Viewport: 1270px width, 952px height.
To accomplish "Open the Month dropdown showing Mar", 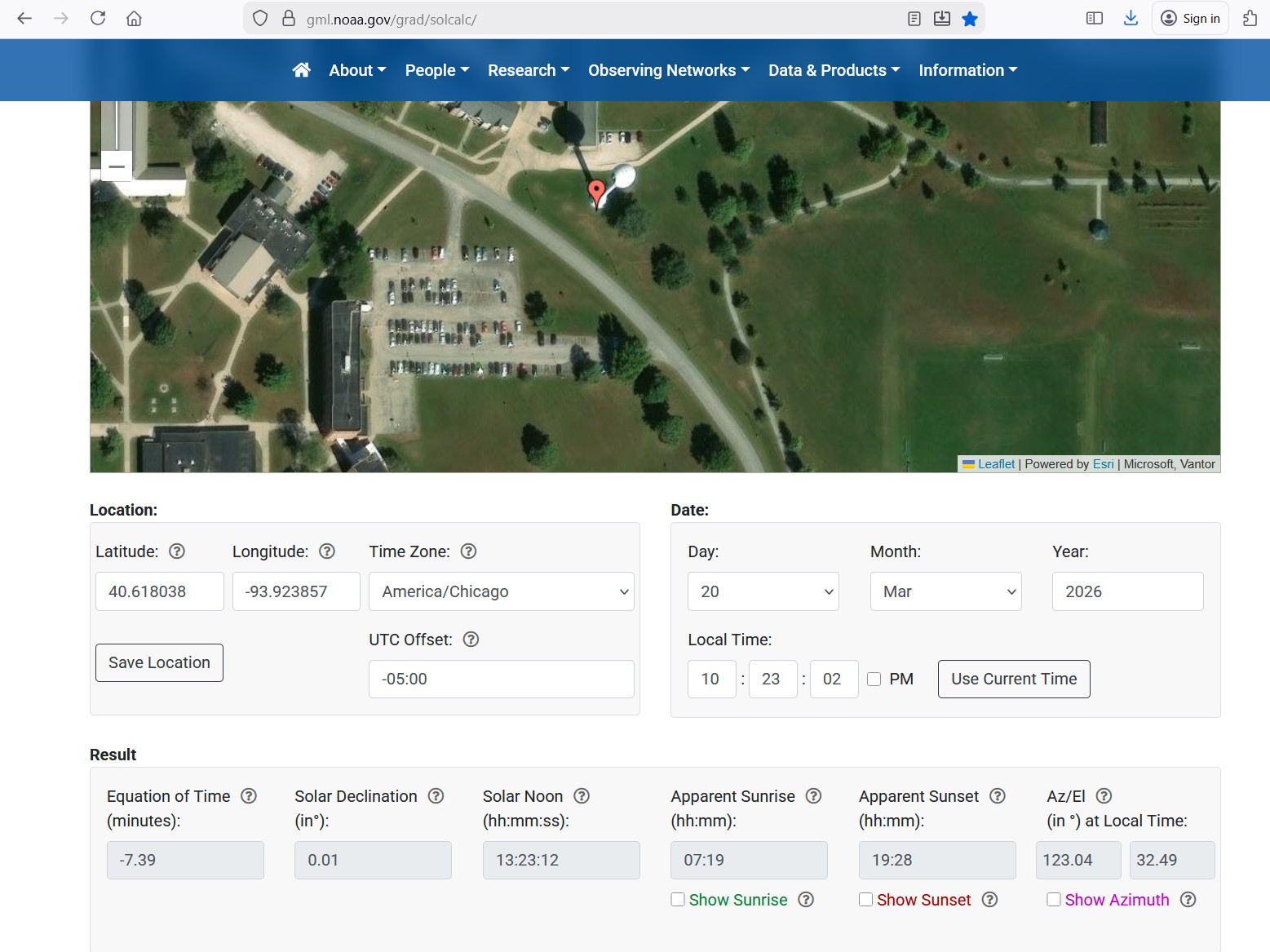I will point(945,591).
